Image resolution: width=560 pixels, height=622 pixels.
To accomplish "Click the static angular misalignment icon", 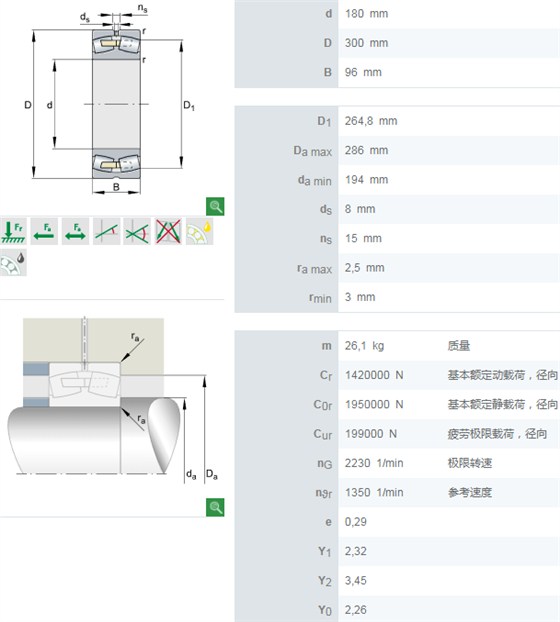I will click(x=106, y=231).
